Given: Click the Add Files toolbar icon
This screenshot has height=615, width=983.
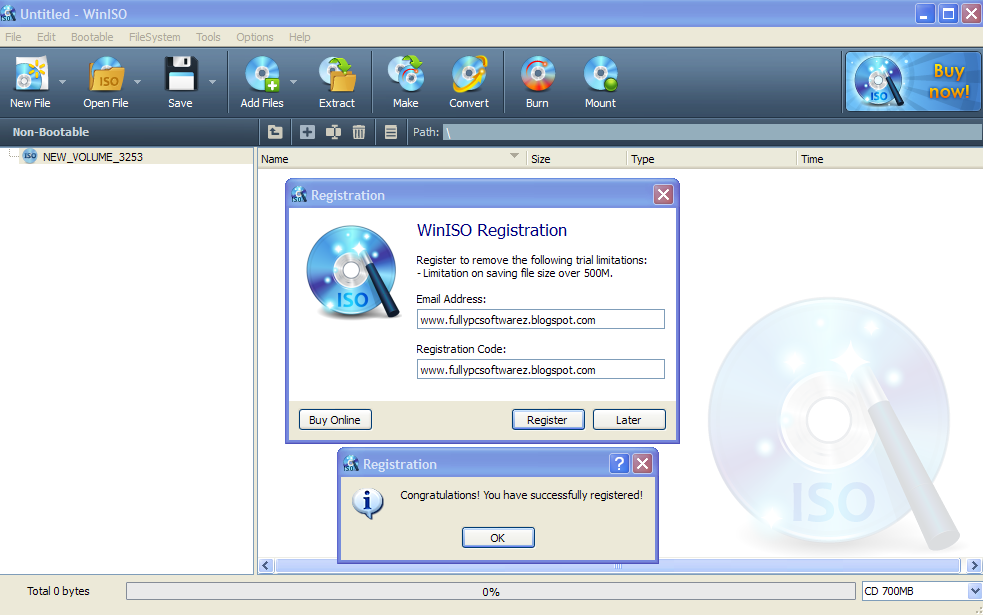Looking at the screenshot, I should [262, 73].
